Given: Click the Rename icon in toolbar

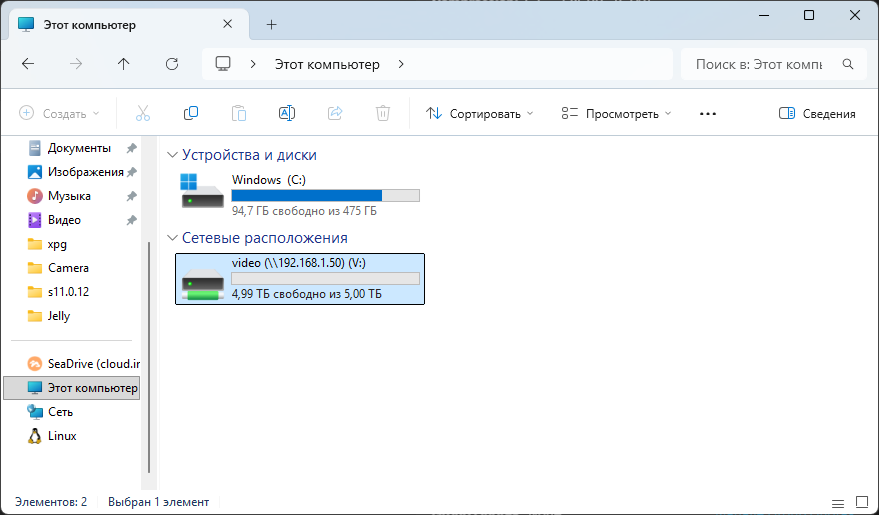Looking at the screenshot, I should 286,114.
